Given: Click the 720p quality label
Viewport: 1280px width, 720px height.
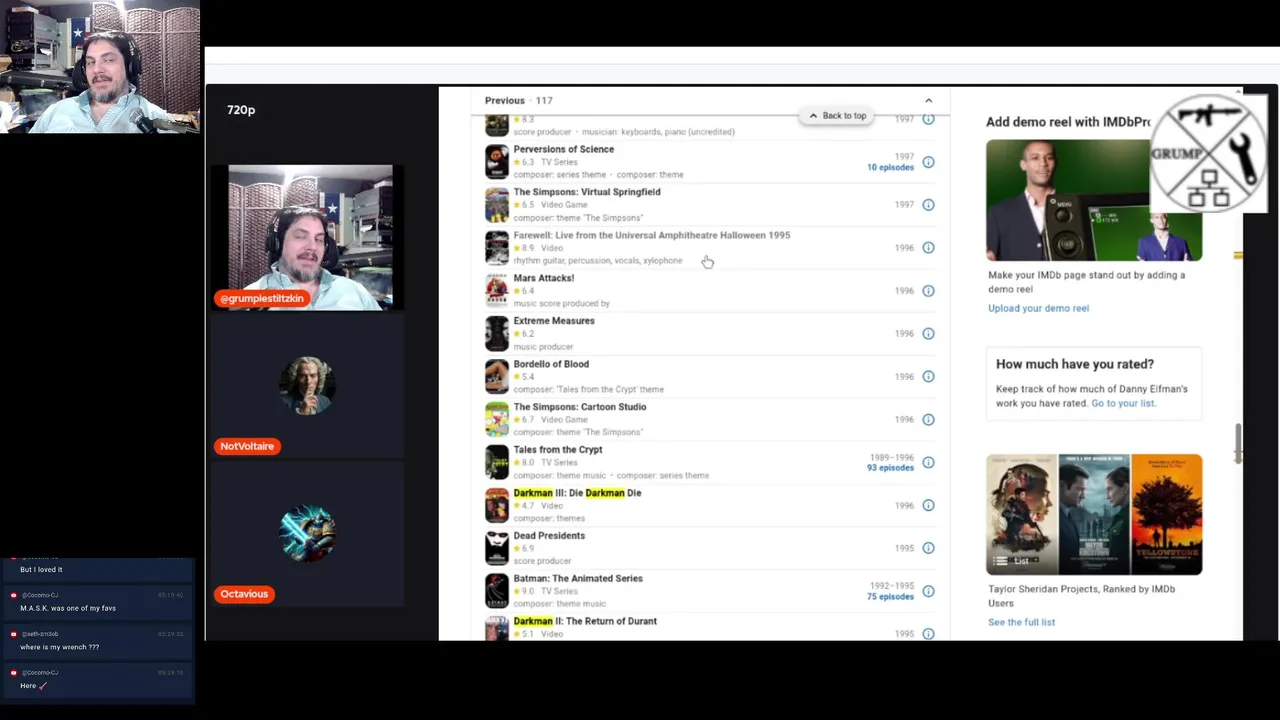Looking at the screenshot, I should (241, 110).
